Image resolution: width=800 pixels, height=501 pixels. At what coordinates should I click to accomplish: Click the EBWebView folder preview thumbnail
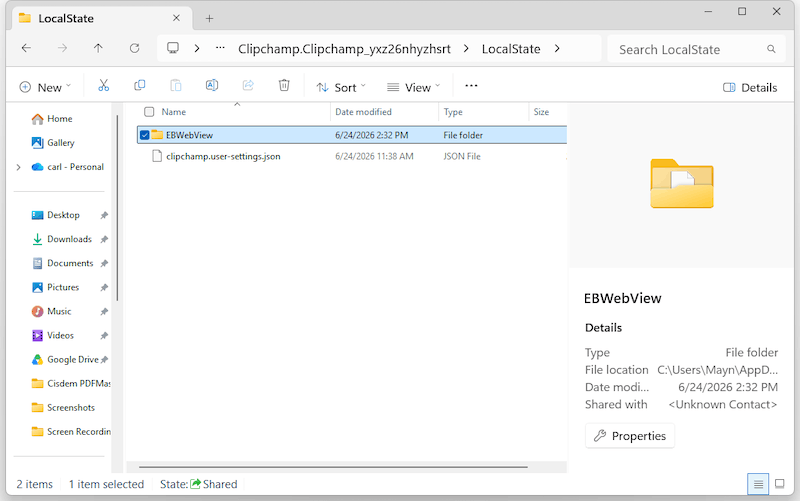pyautogui.click(x=682, y=184)
